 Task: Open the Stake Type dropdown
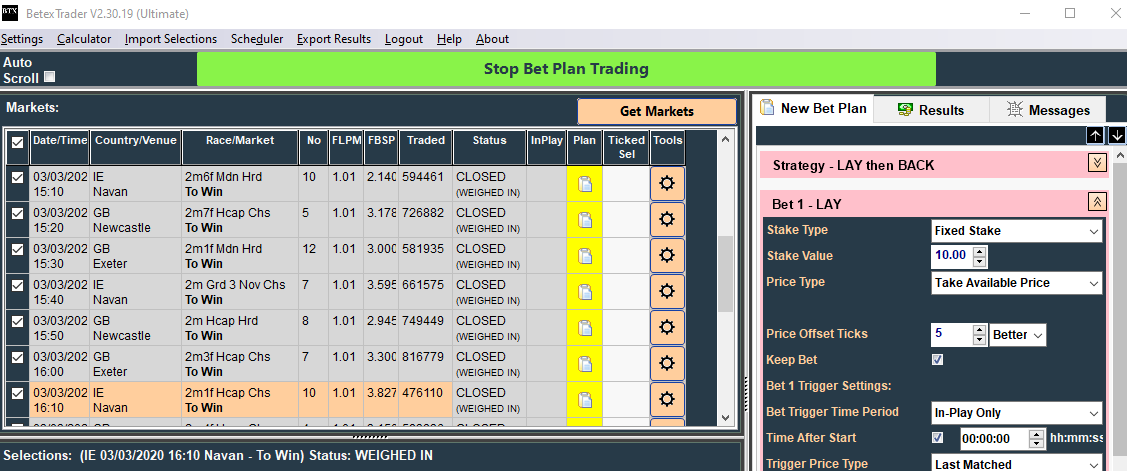pos(1016,231)
